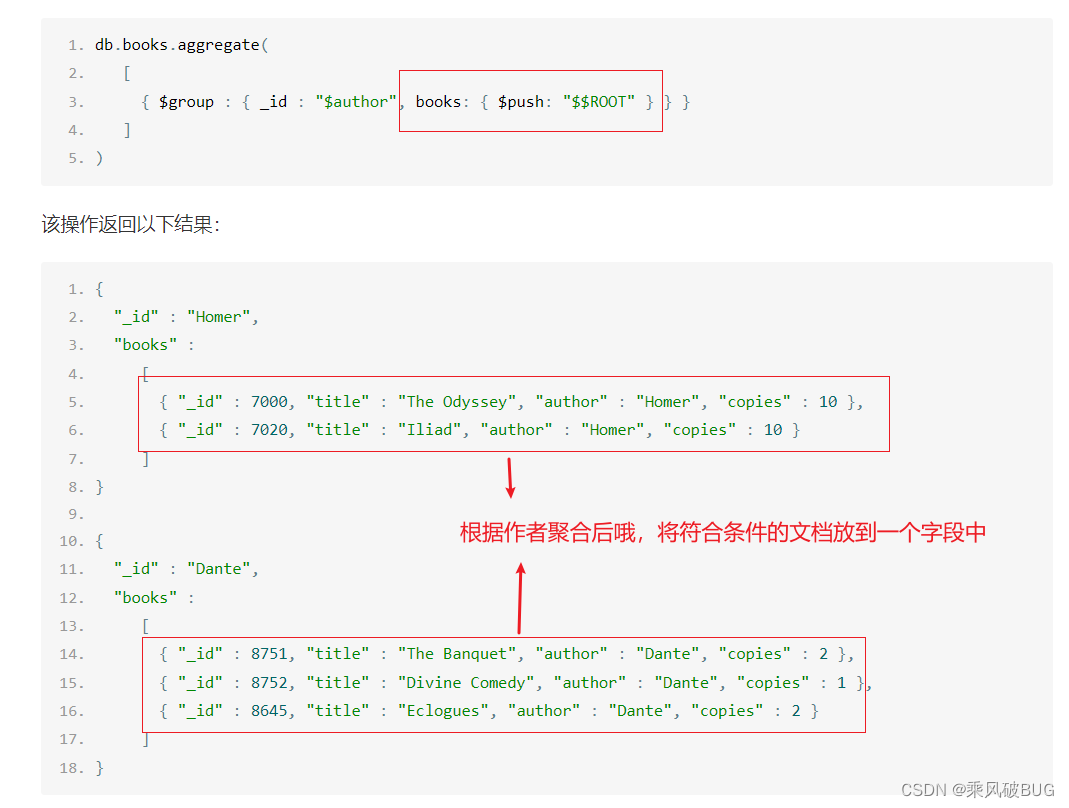Viewport: 1069px width, 808px height.
Task: Click the id value 8645
Action: 269,711
